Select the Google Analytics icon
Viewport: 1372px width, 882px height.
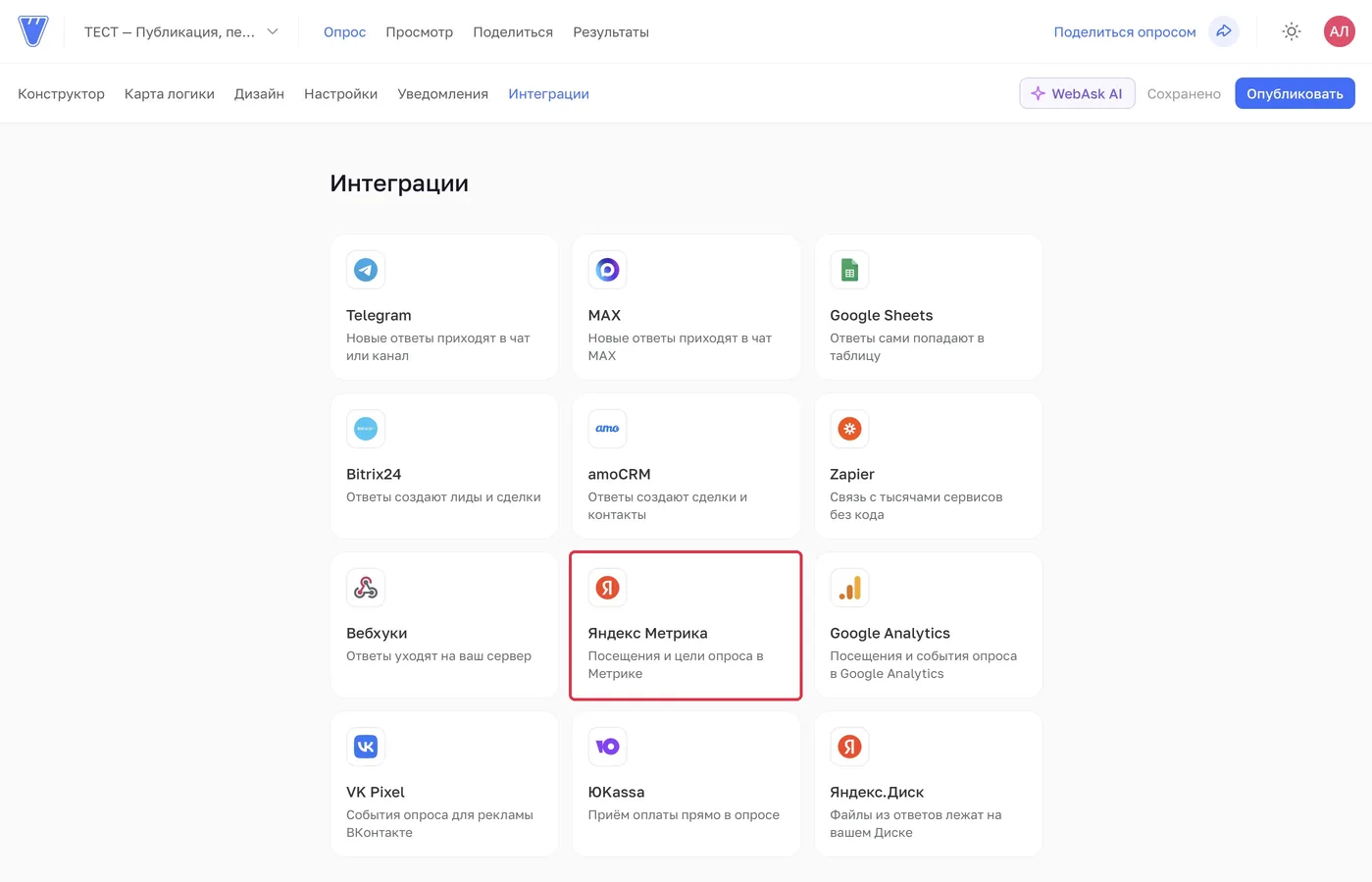849,588
